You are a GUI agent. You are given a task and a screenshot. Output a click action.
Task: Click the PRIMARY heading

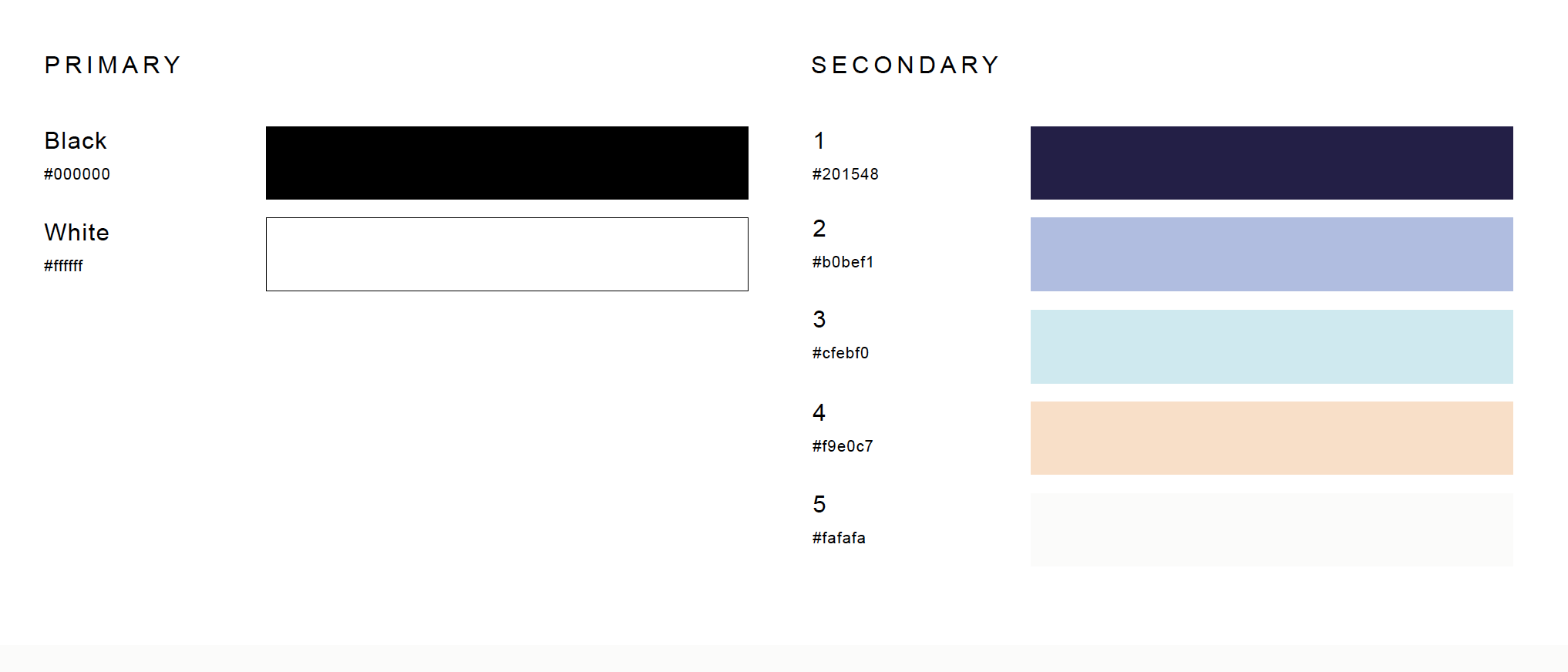pos(113,65)
